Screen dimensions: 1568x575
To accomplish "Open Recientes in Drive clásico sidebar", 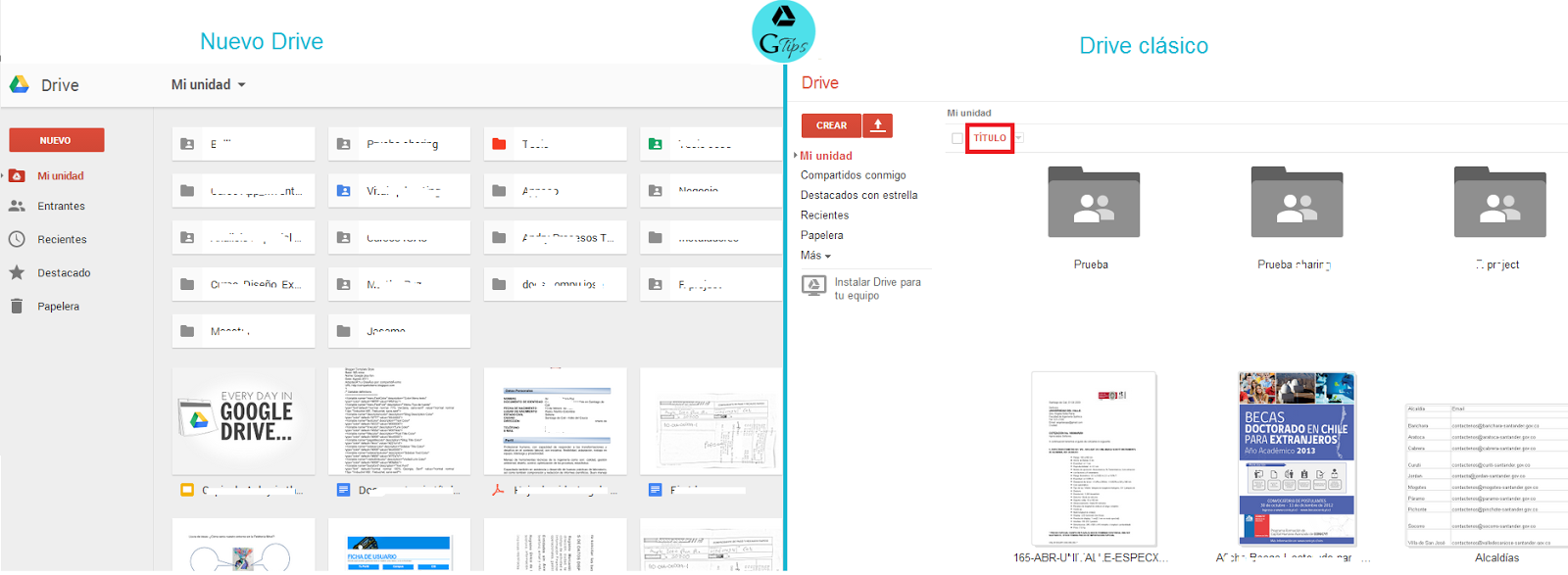I will (x=825, y=216).
